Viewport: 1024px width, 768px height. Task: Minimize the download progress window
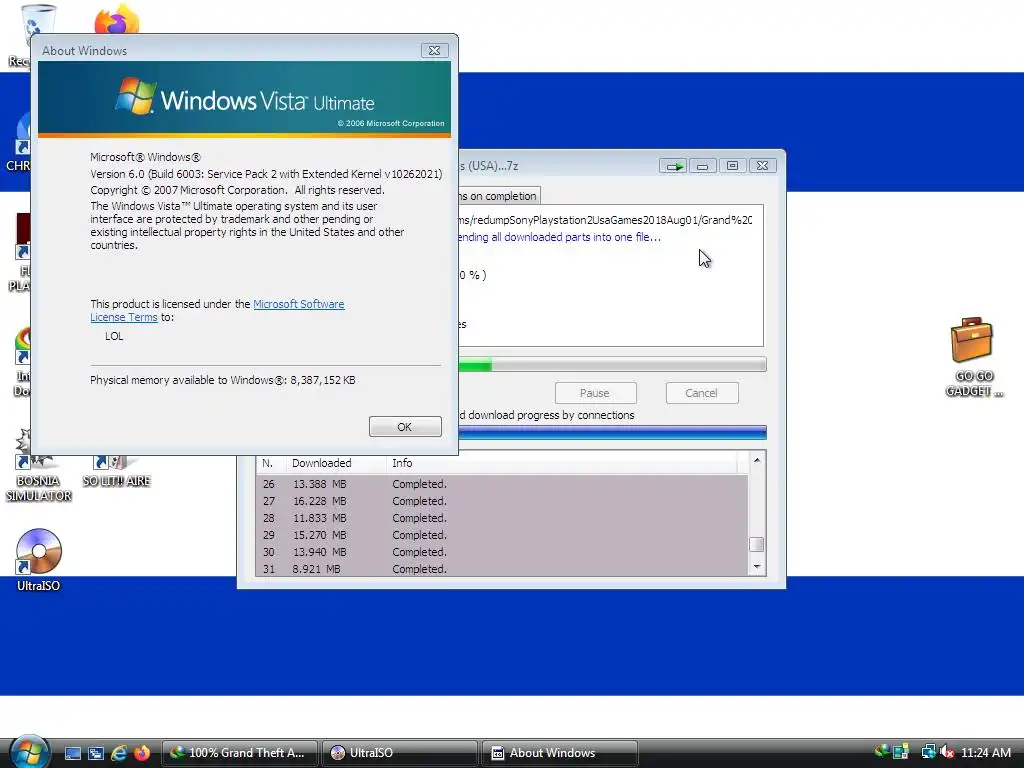pyautogui.click(x=703, y=166)
